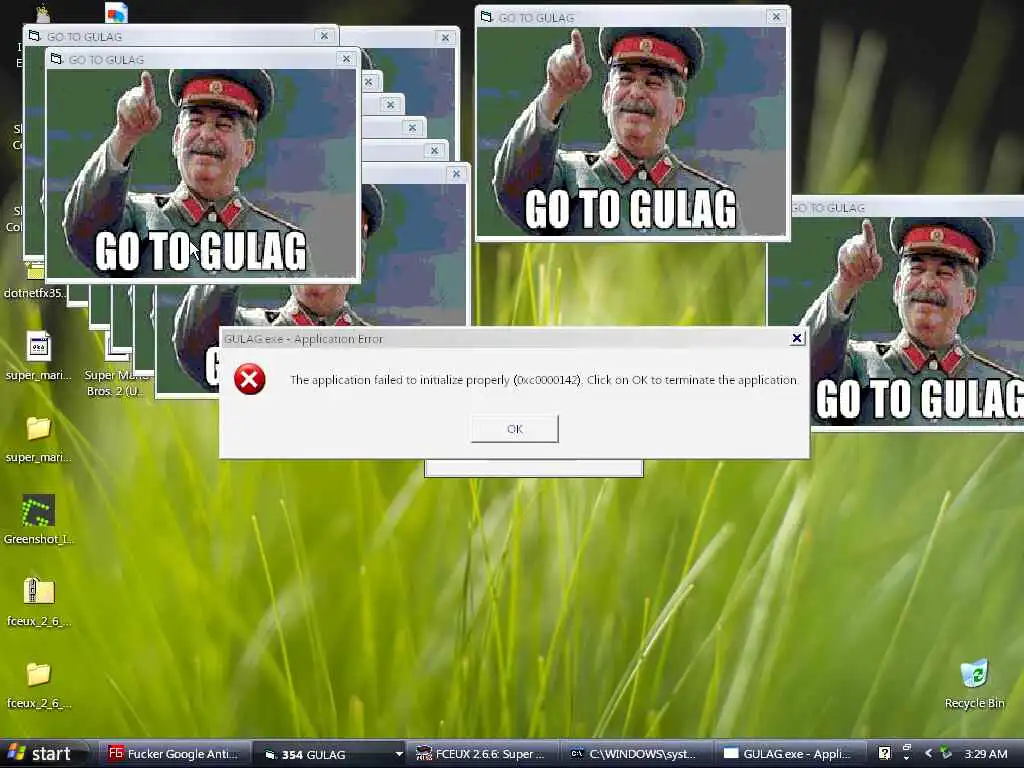The height and width of the screenshot is (768, 1024).
Task: Select the fceux_2_6_... folder icon
Action: coord(39,684)
